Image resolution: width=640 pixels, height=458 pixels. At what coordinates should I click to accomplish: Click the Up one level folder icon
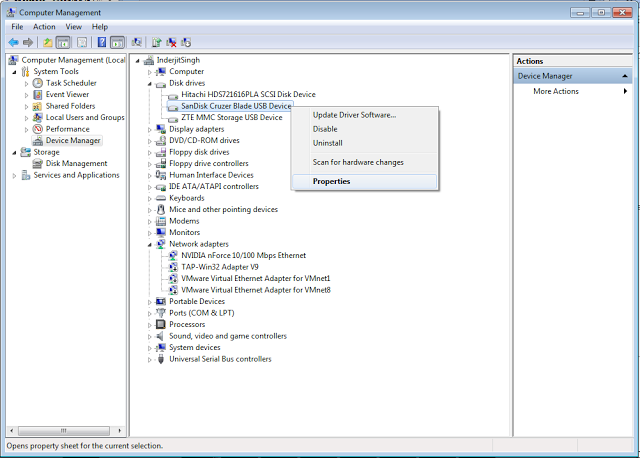[48, 42]
